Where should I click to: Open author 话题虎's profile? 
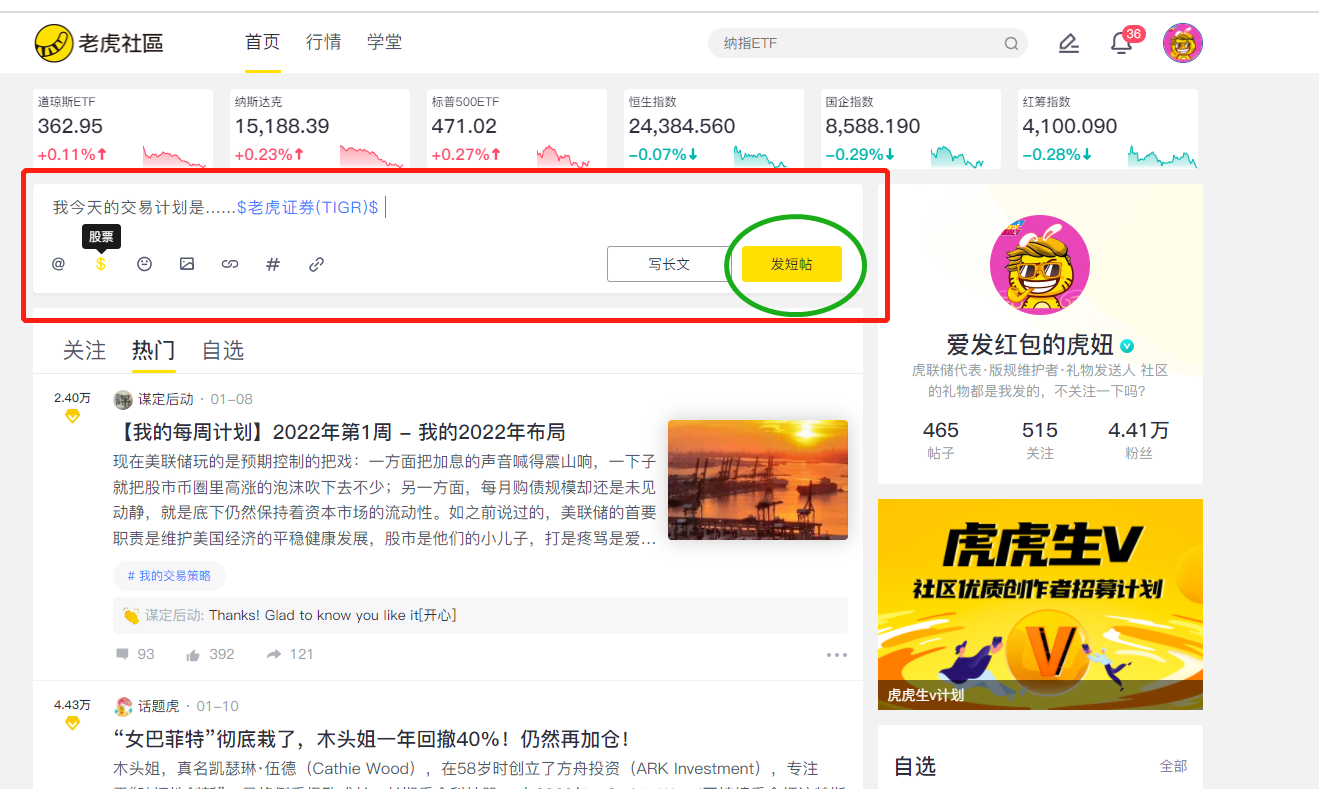[159, 707]
